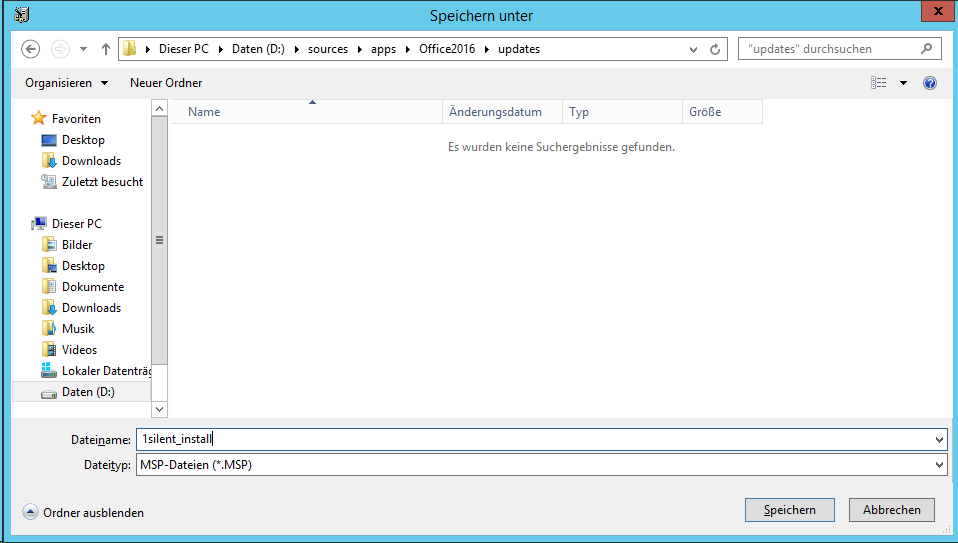Click the change view layout icon

[x=879, y=83]
